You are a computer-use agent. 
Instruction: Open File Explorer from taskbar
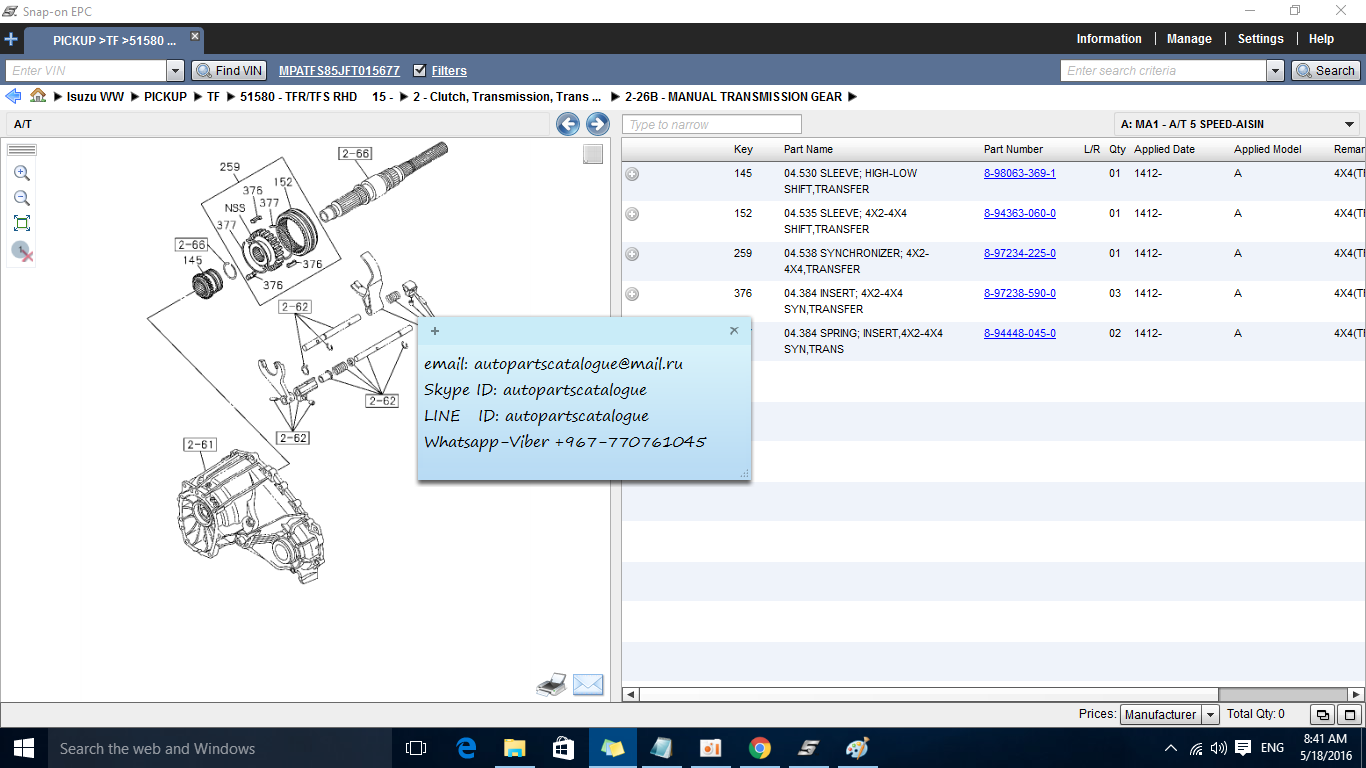click(x=515, y=748)
